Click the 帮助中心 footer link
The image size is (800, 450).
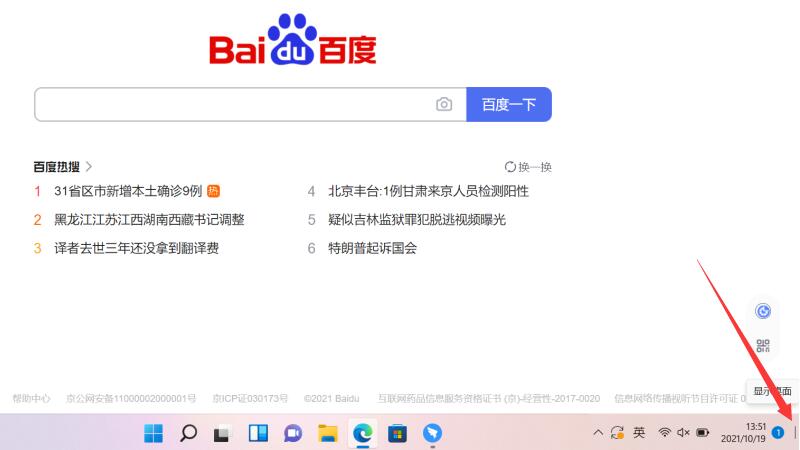[x=31, y=398]
